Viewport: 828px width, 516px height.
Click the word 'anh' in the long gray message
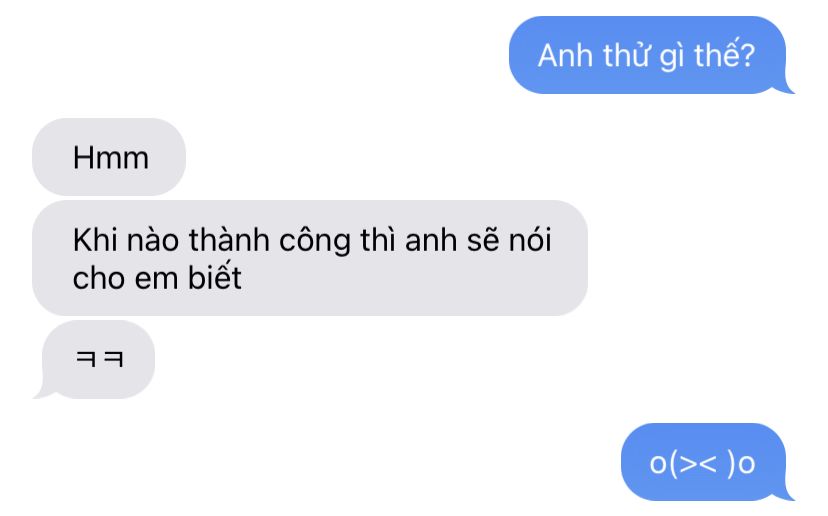click(431, 240)
